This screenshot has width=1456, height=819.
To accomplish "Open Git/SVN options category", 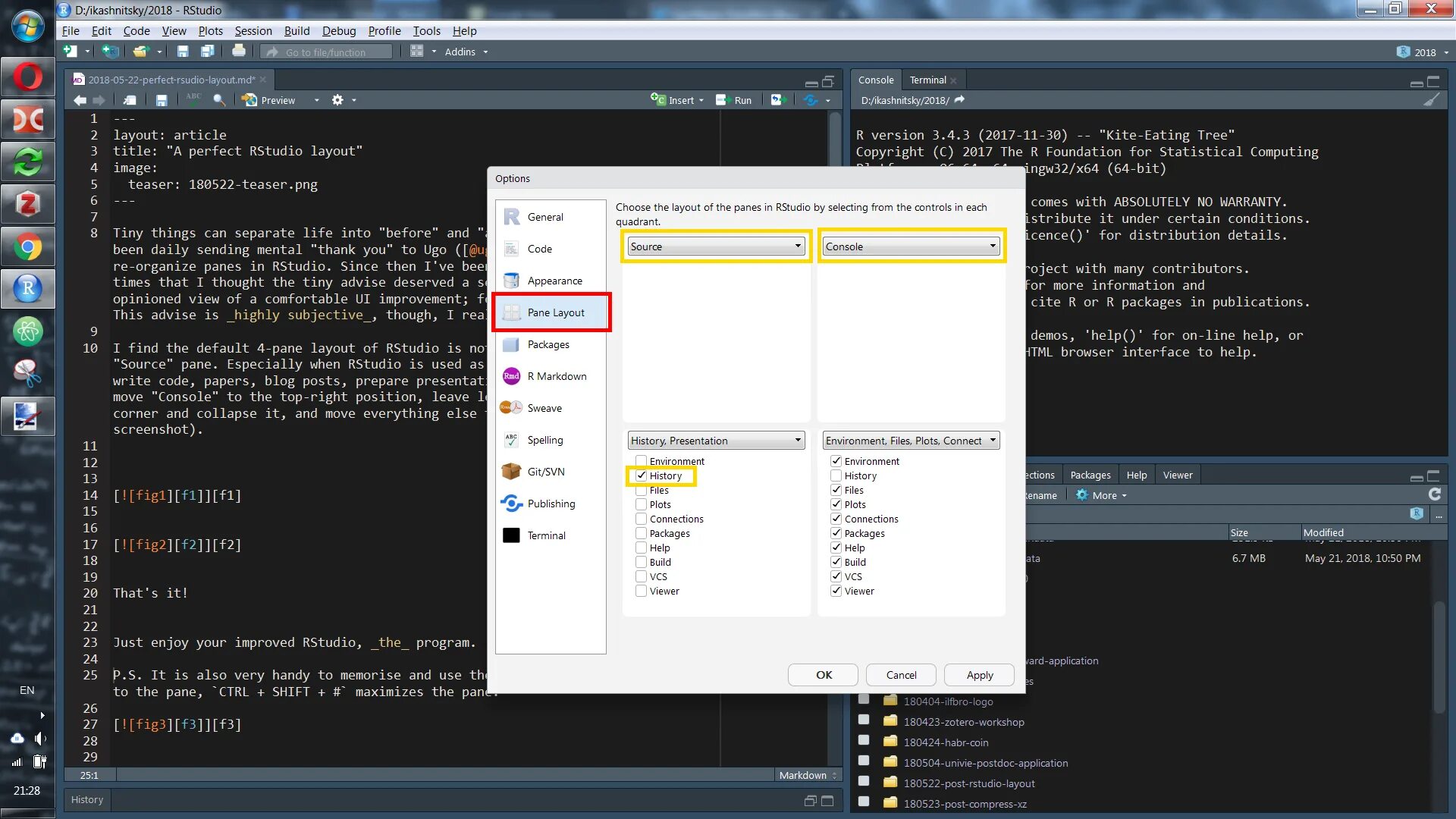I will [551, 472].
